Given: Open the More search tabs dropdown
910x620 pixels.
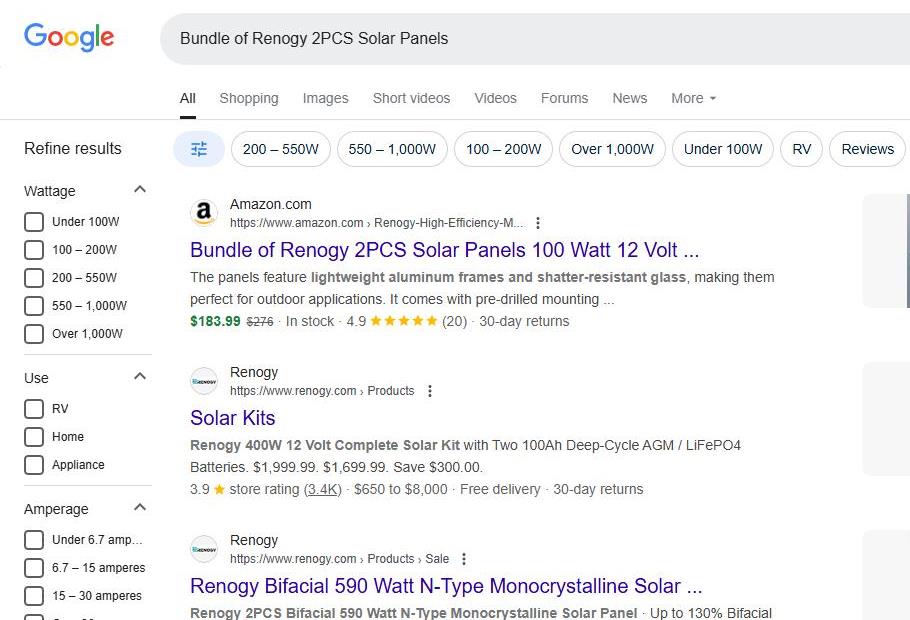Looking at the screenshot, I should point(694,98).
